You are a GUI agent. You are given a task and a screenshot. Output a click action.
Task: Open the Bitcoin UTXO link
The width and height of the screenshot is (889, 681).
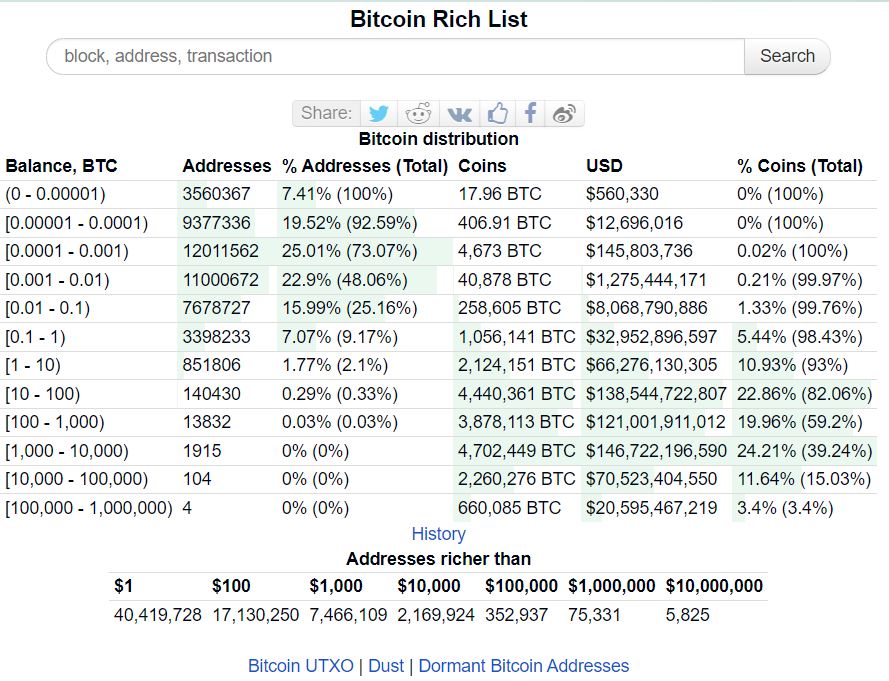click(x=300, y=665)
